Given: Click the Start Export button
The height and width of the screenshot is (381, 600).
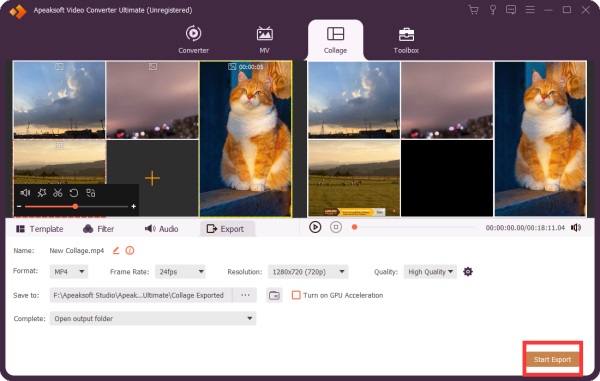Looking at the screenshot, I should pyautogui.click(x=553, y=359).
